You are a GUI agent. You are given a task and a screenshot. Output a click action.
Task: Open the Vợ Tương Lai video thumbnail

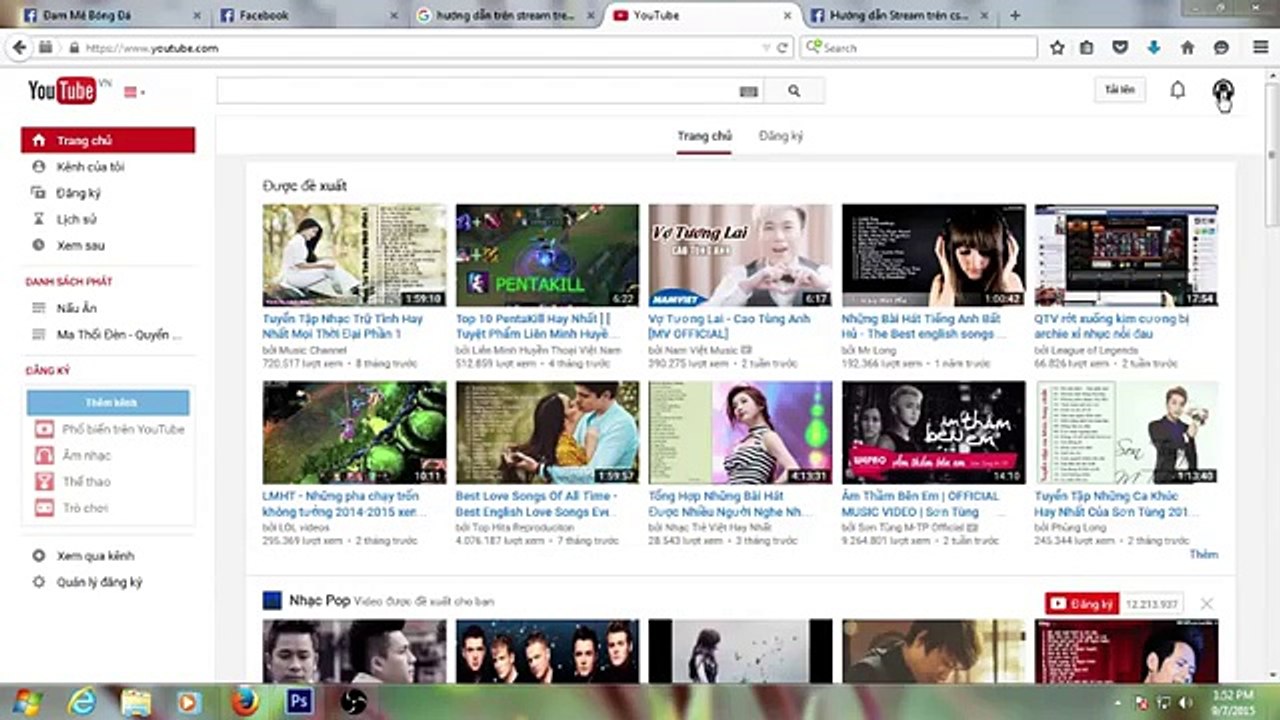tap(740, 255)
